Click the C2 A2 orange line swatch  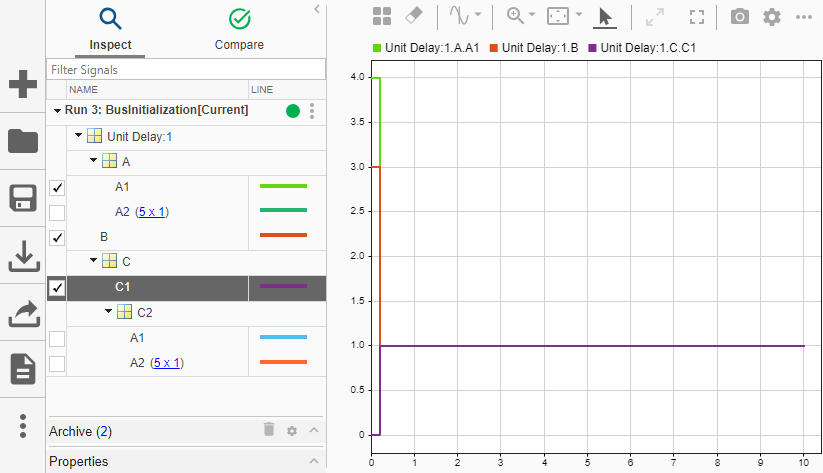point(283,362)
